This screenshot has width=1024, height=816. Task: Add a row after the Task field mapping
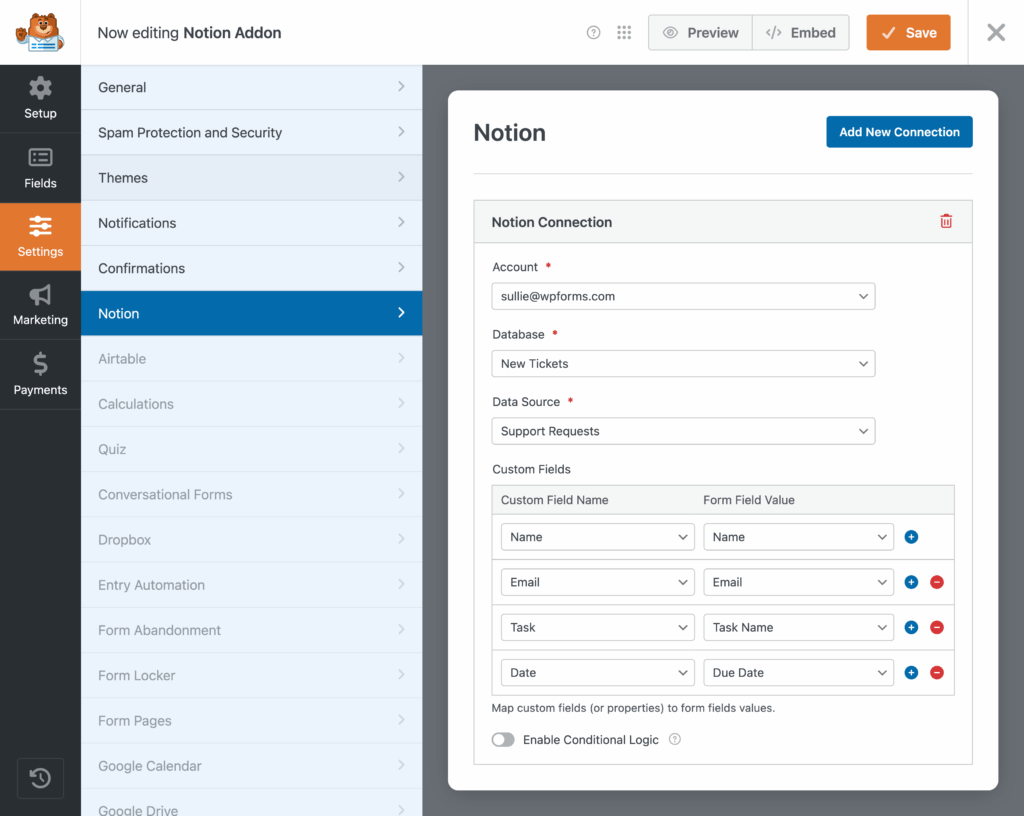point(911,628)
